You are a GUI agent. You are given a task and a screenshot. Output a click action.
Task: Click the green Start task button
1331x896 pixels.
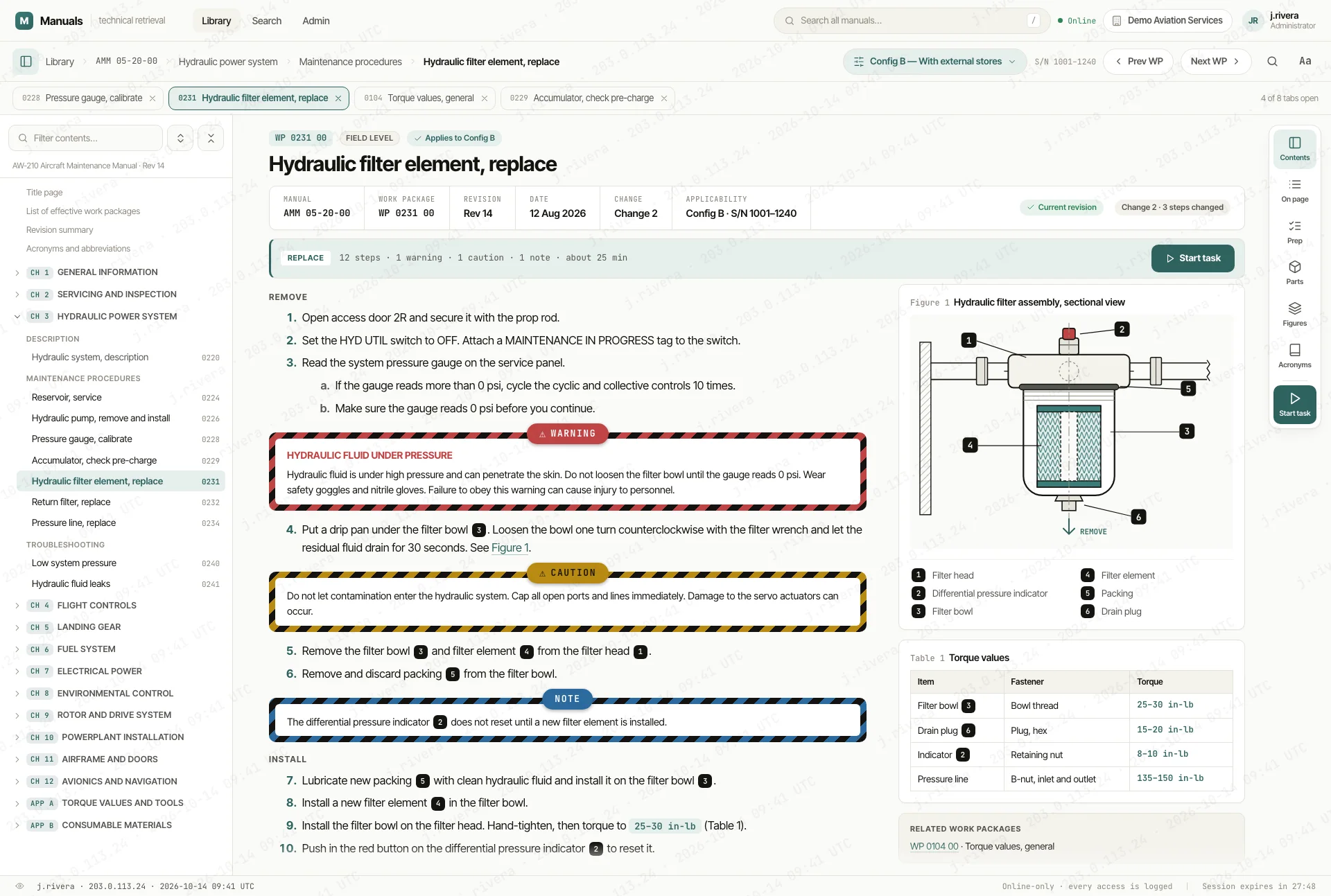(x=1192, y=258)
